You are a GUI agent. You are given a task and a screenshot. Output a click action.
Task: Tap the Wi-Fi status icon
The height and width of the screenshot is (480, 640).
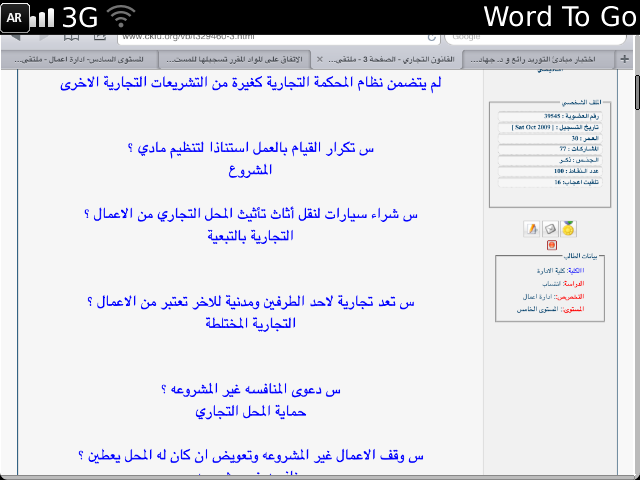(121, 16)
